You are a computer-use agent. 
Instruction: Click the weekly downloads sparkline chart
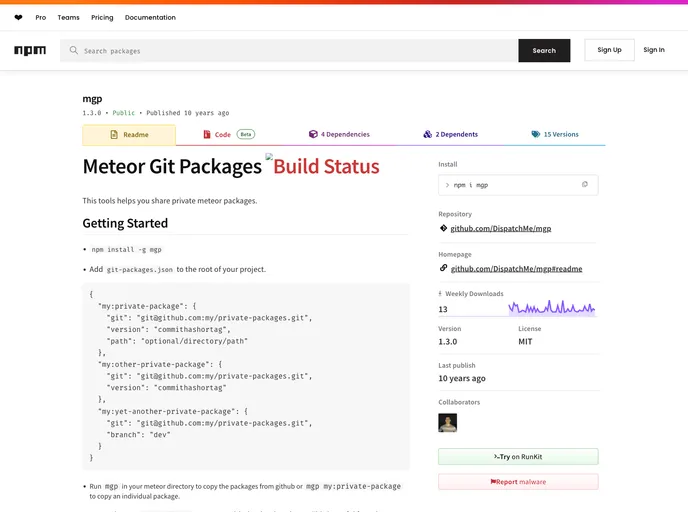(551, 308)
